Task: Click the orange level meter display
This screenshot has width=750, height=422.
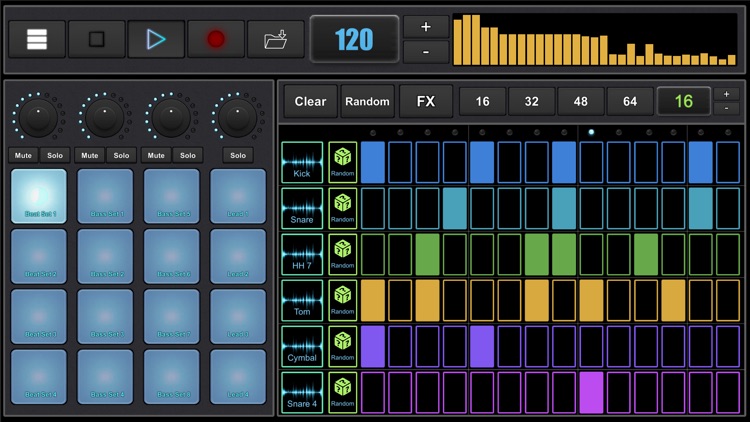Action: pos(595,39)
